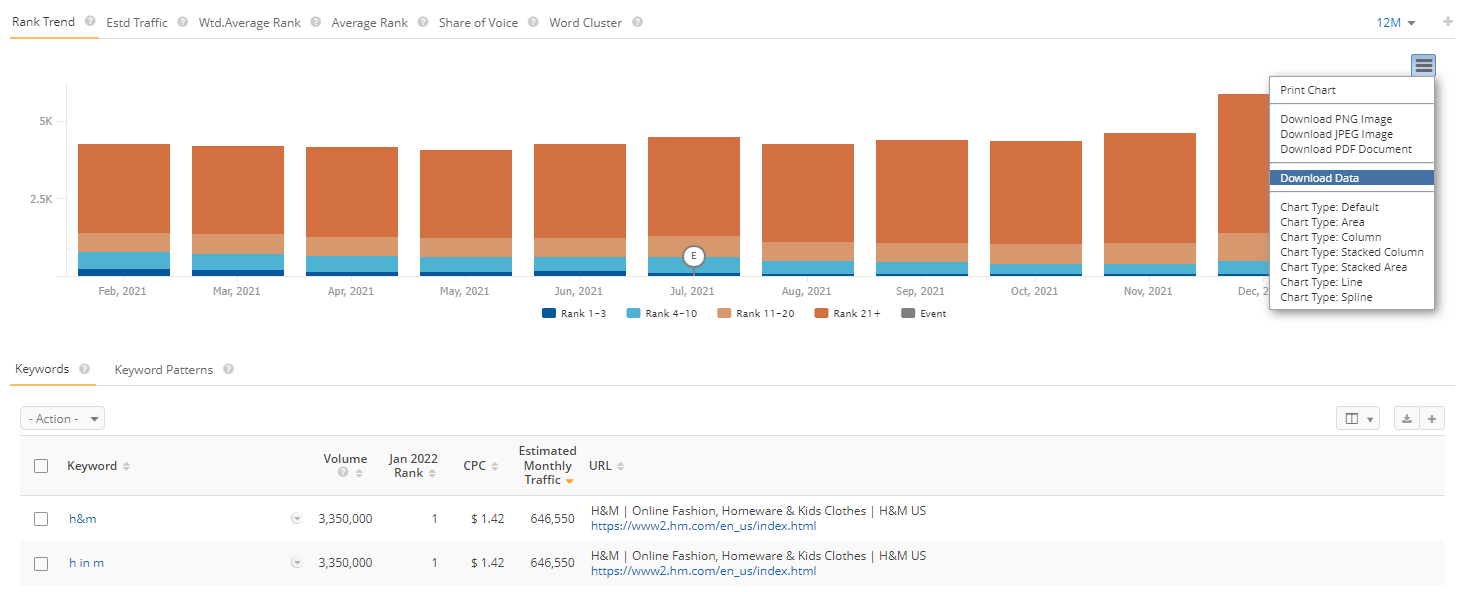This screenshot has width=1461, height=592.
Task: Sort by Estimated Monthly Traffic arrow
Action: [569, 481]
